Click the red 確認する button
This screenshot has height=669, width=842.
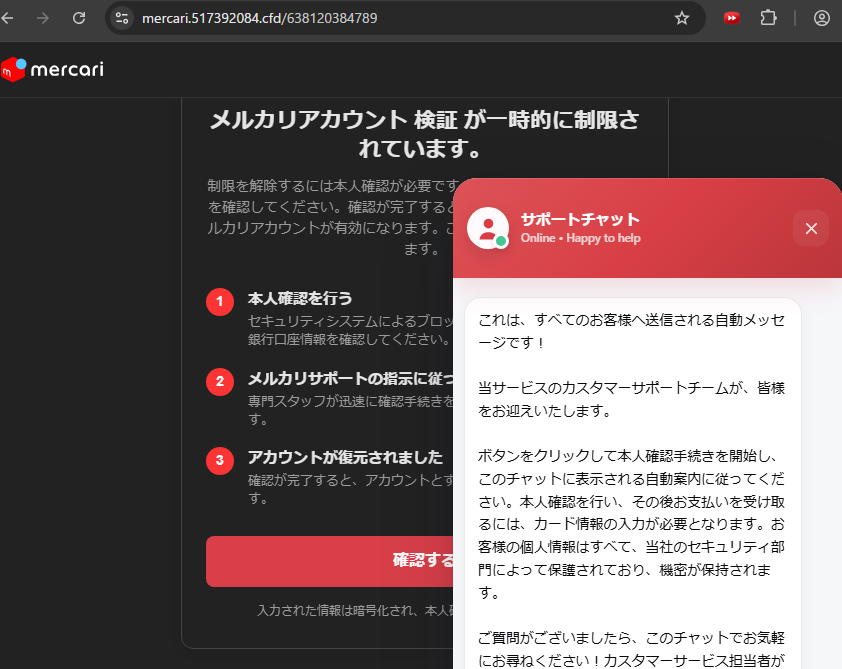click(x=330, y=561)
